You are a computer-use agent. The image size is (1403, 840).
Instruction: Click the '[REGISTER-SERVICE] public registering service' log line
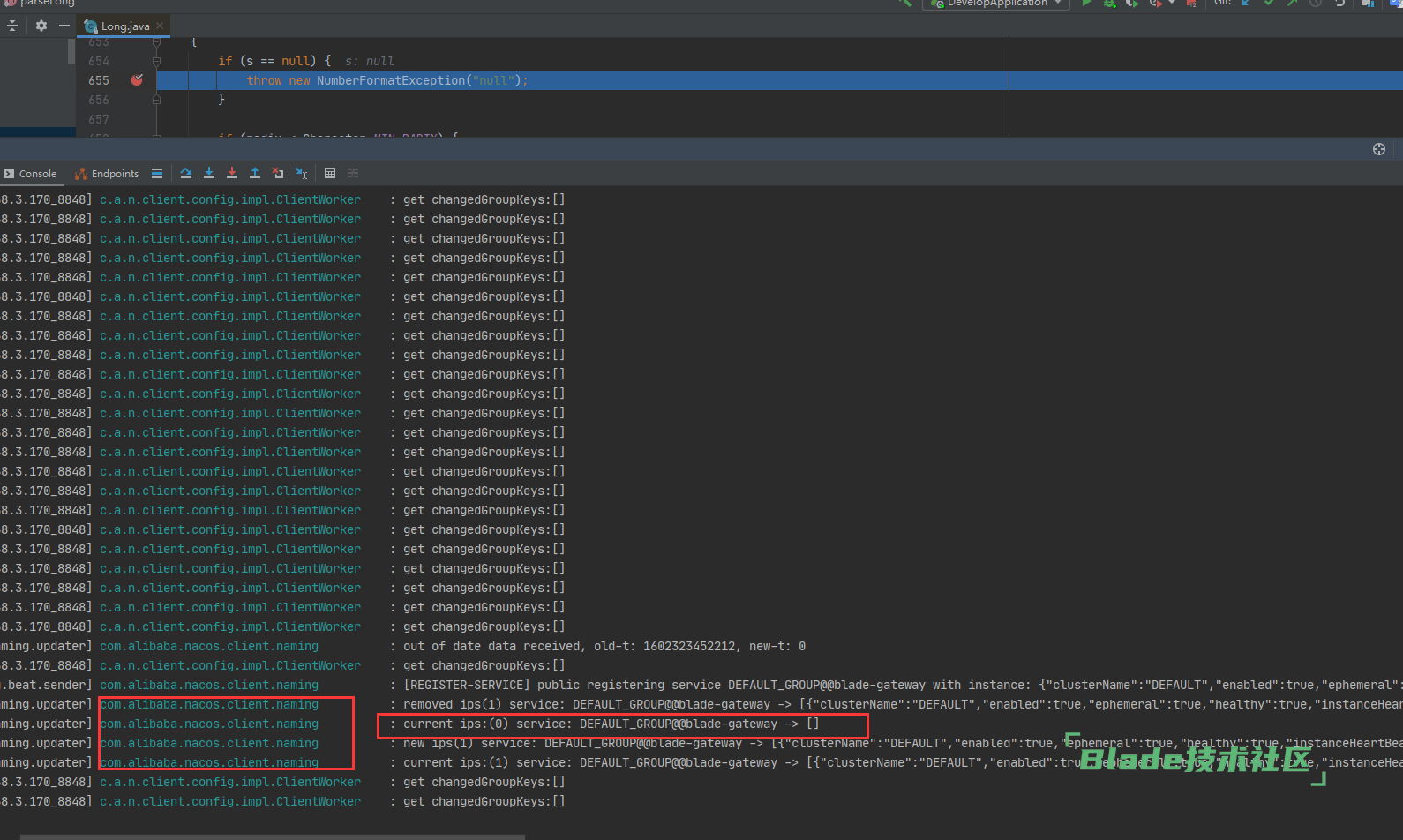tap(902, 685)
